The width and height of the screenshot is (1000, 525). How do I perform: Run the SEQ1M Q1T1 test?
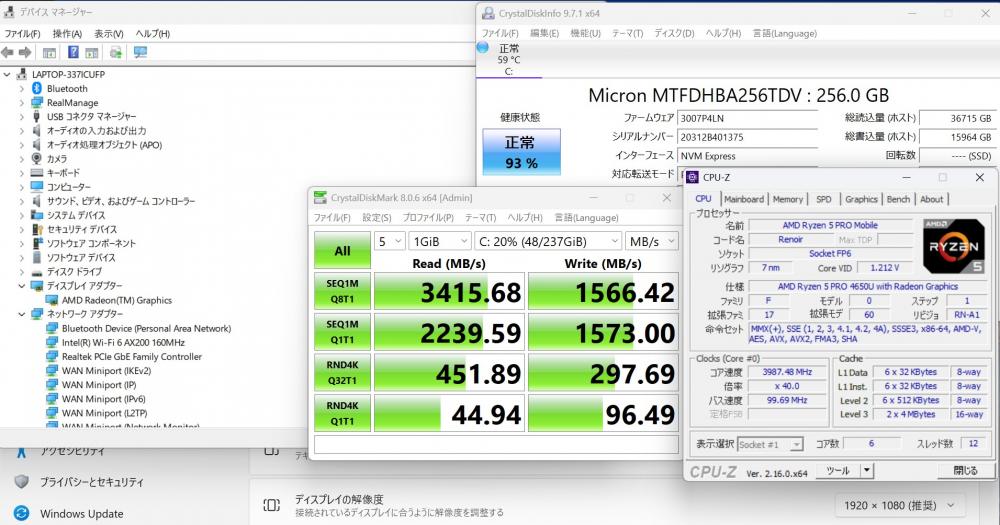(x=342, y=332)
